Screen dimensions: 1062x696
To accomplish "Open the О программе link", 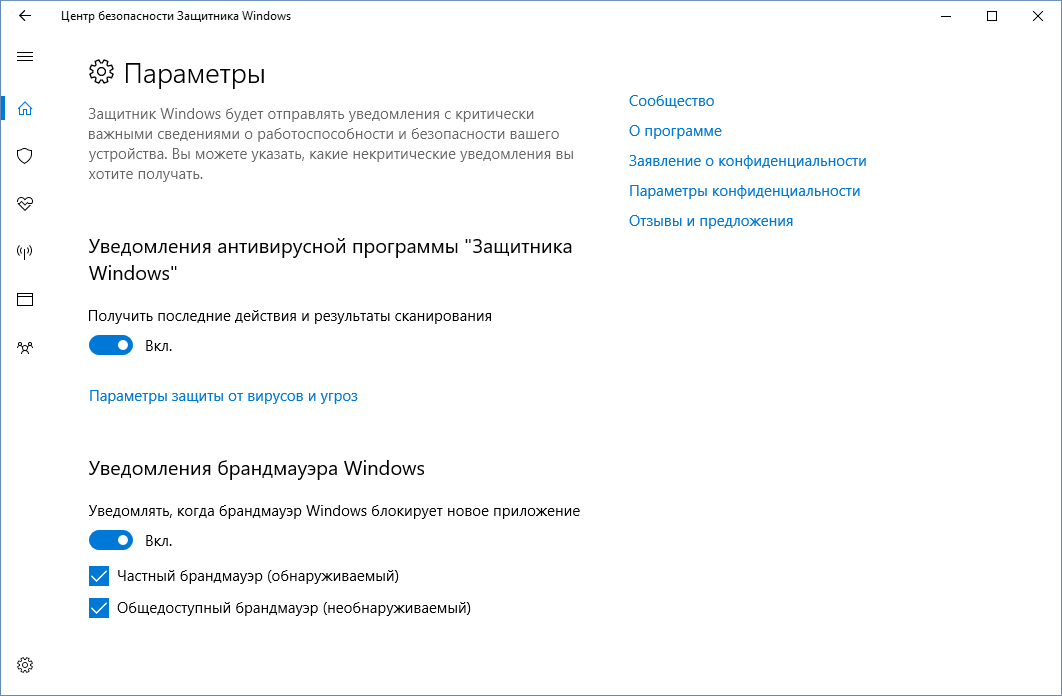I will [675, 131].
